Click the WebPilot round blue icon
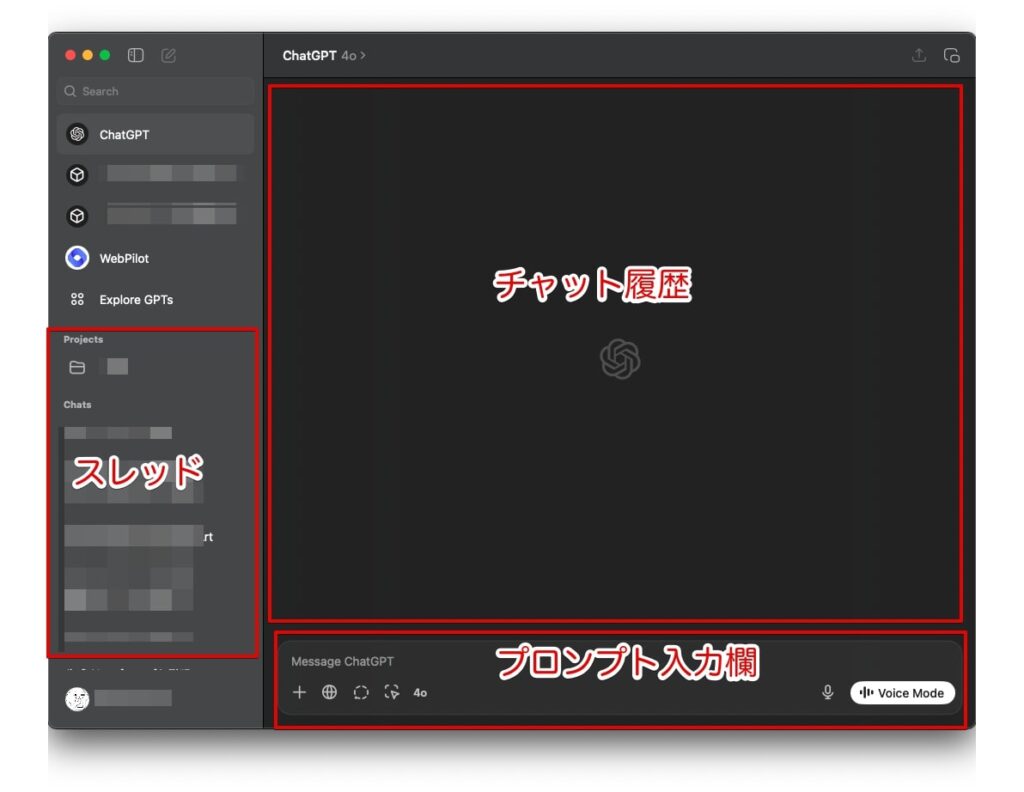Screen dimensions: 1024x792 click(77, 258)
